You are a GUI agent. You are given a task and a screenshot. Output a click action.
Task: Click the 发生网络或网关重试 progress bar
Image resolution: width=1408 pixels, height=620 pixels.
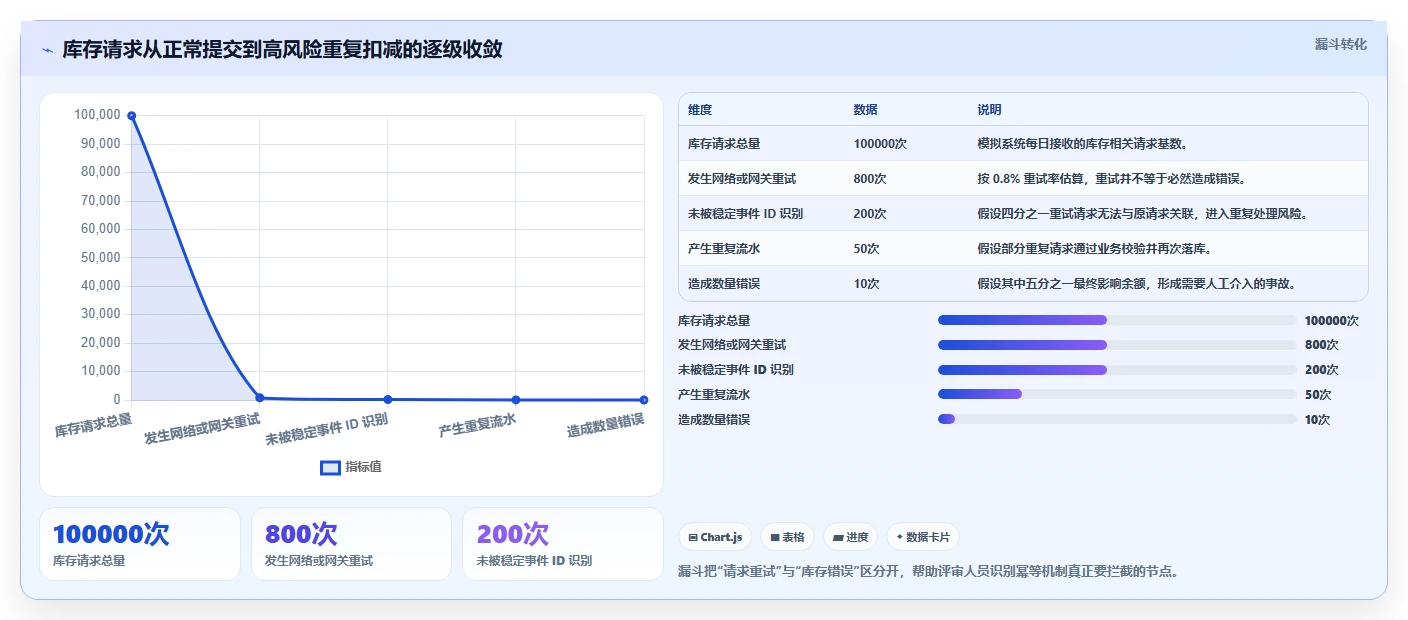click(1117, 345)
